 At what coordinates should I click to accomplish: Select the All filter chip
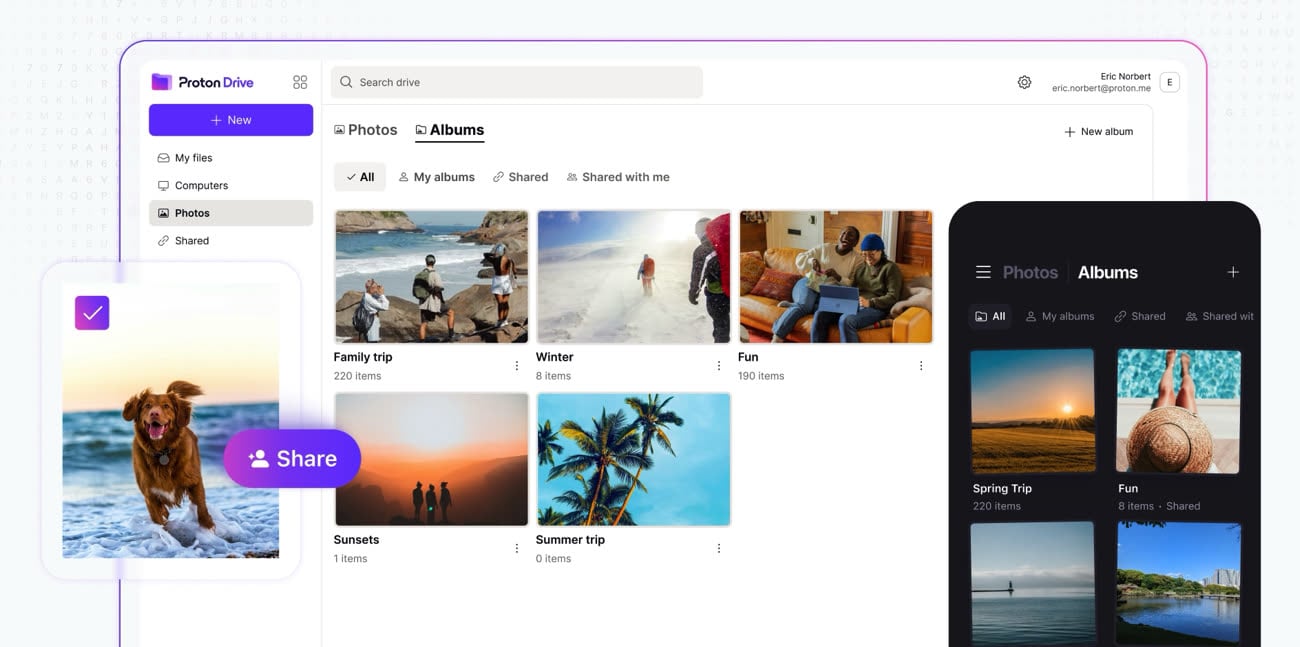click(360, 177)
